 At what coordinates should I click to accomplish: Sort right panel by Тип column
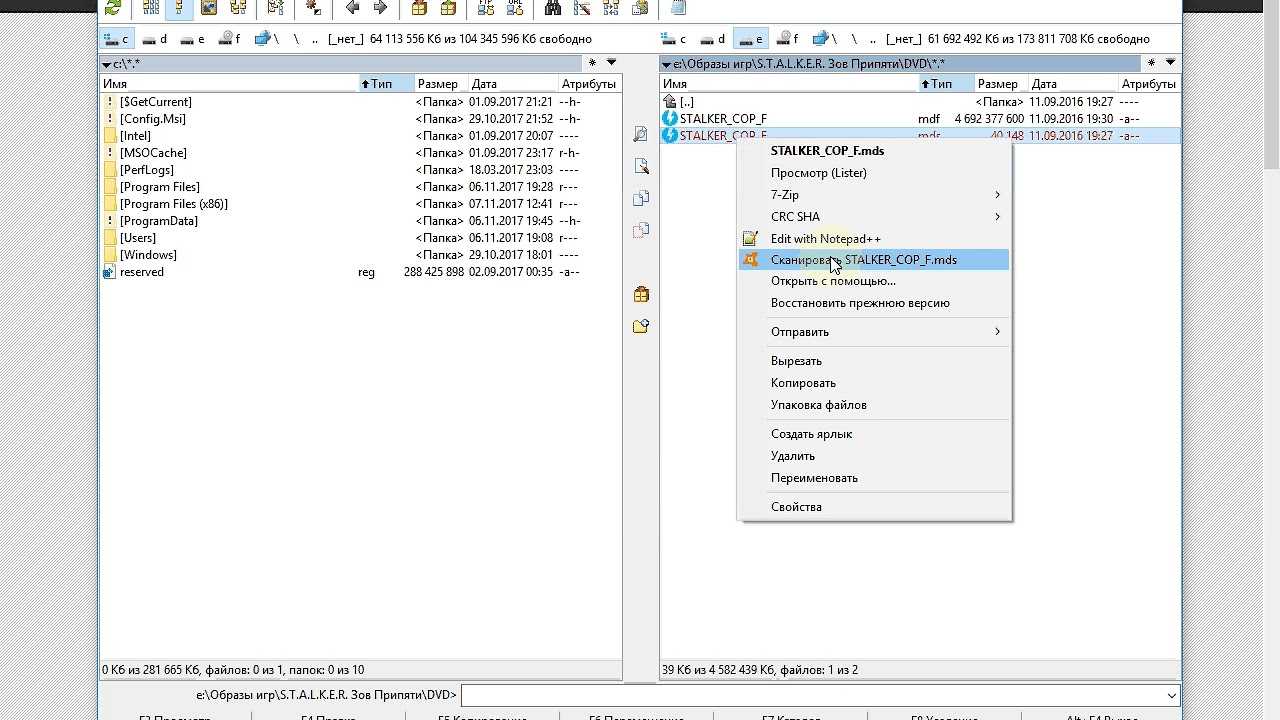[x=946, y=84]
